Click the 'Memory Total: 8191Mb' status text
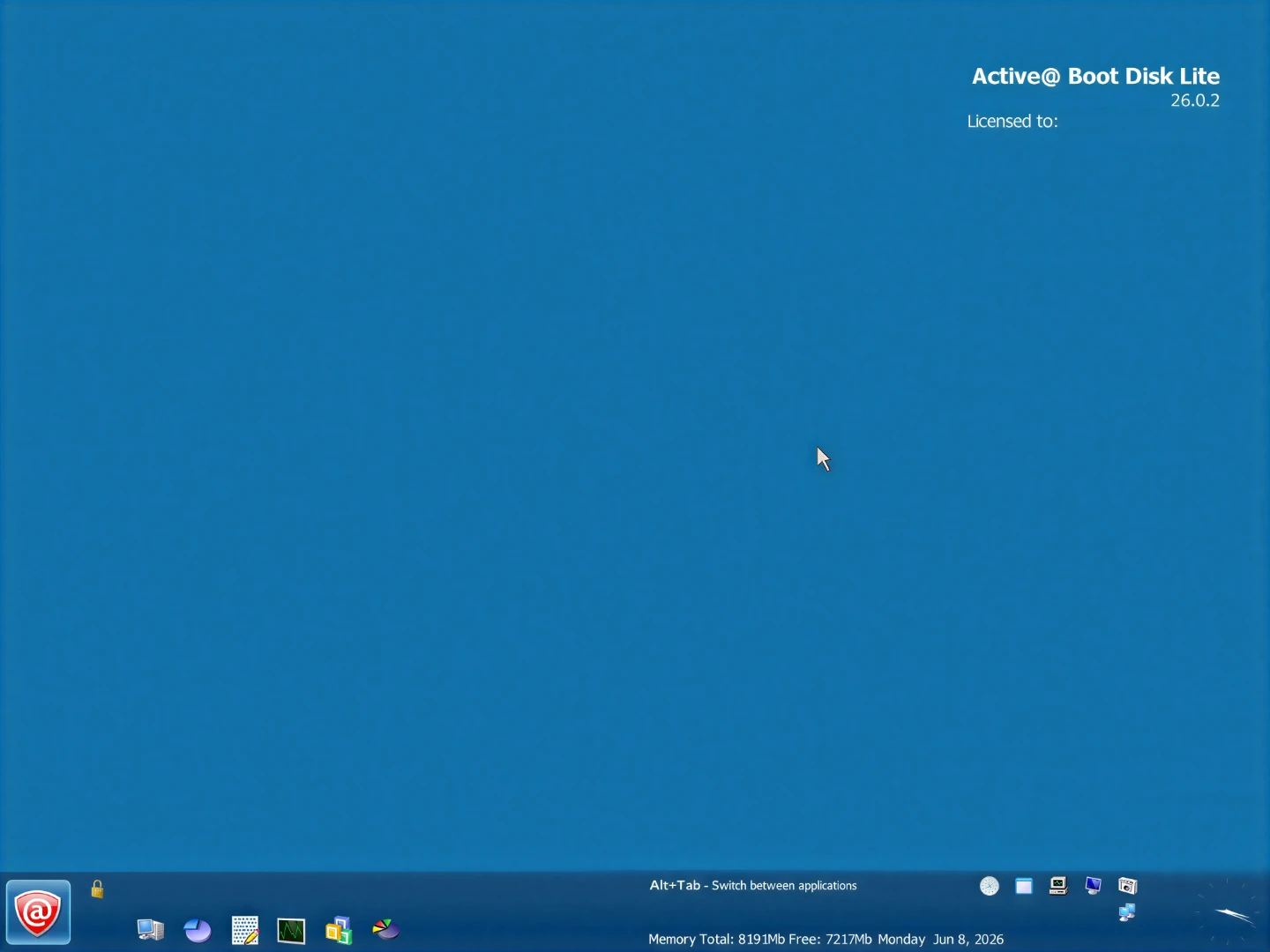The image size is (1270, 952). (x=716, y=940)
